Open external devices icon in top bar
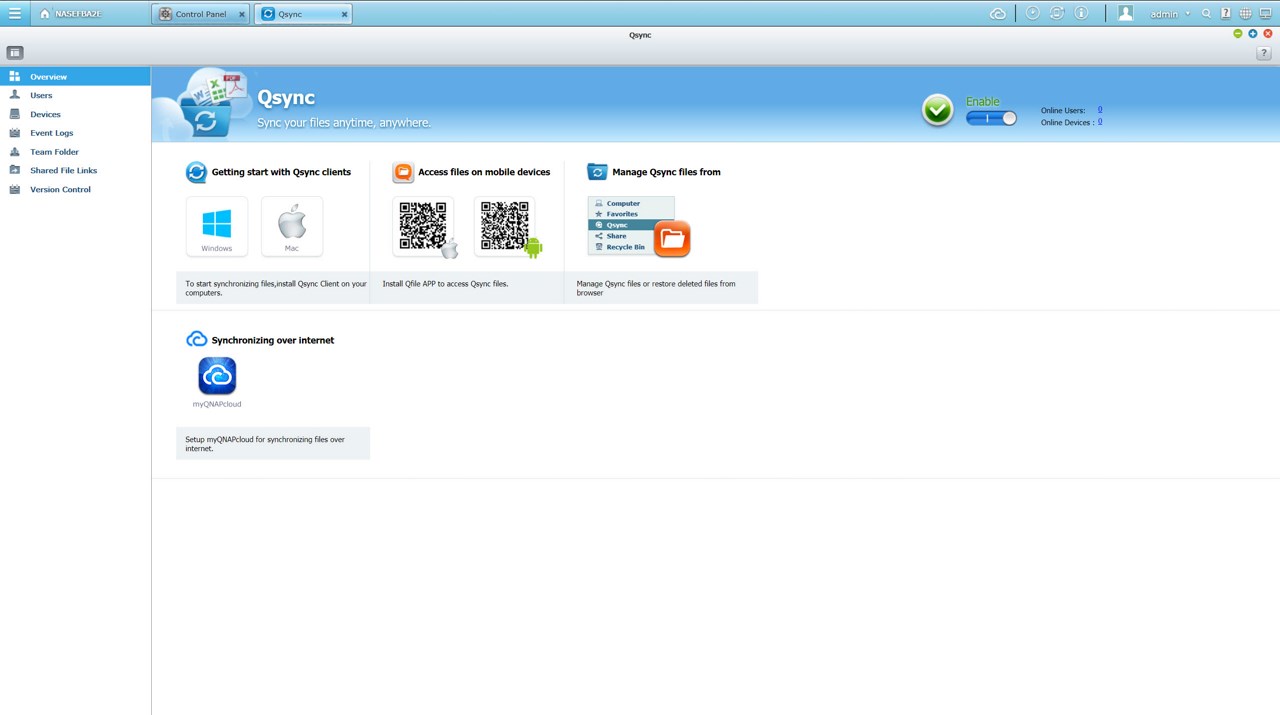Viewport: 1280px width, 715px height. [1057, 13]
